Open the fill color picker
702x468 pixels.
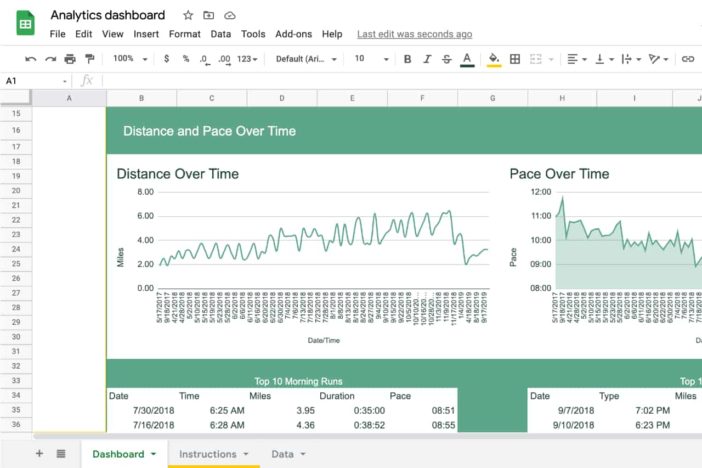(494, 59)
